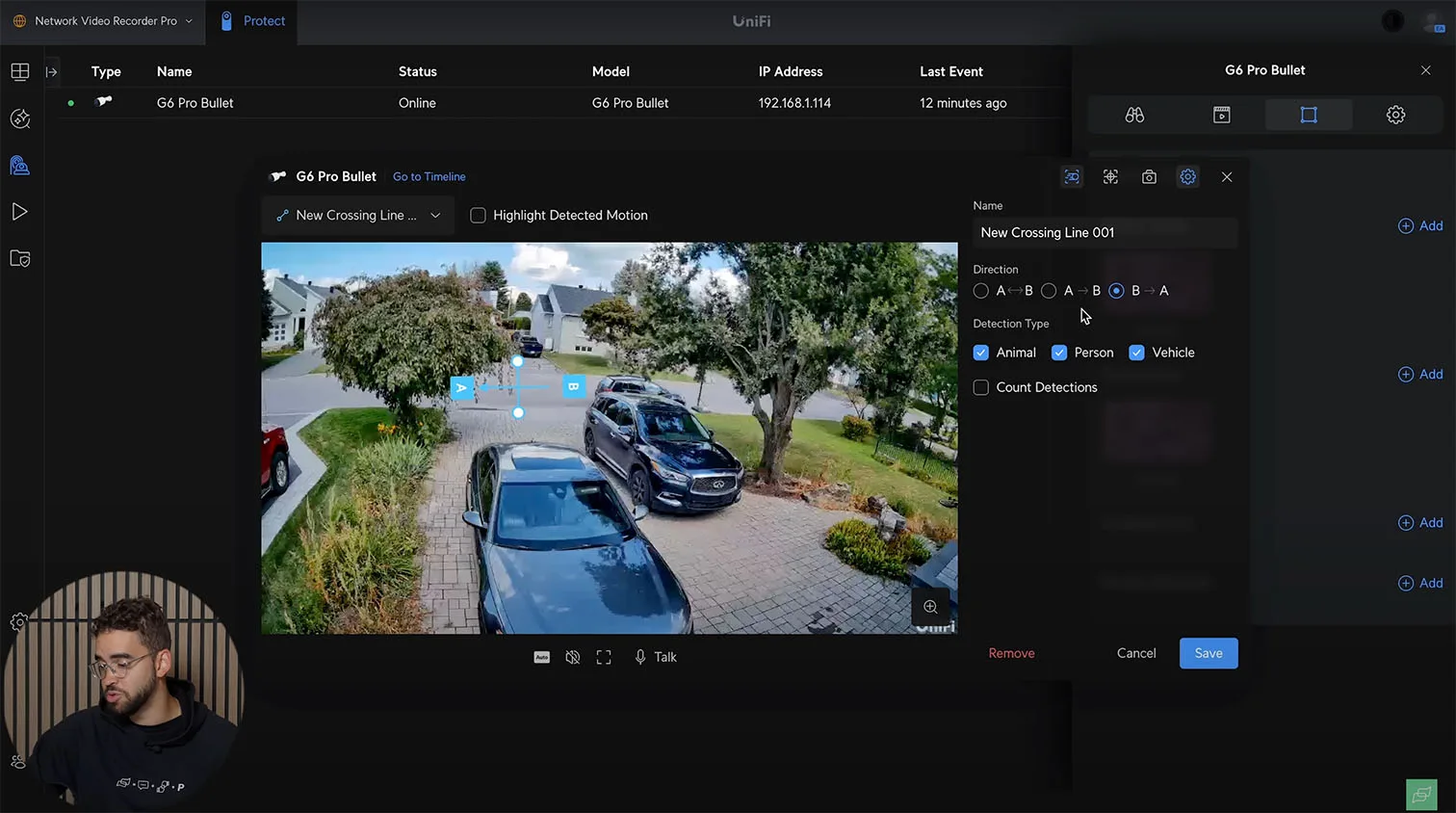Click the Model column header
This screenshot has height=813, width=1456.
(611, 71)
